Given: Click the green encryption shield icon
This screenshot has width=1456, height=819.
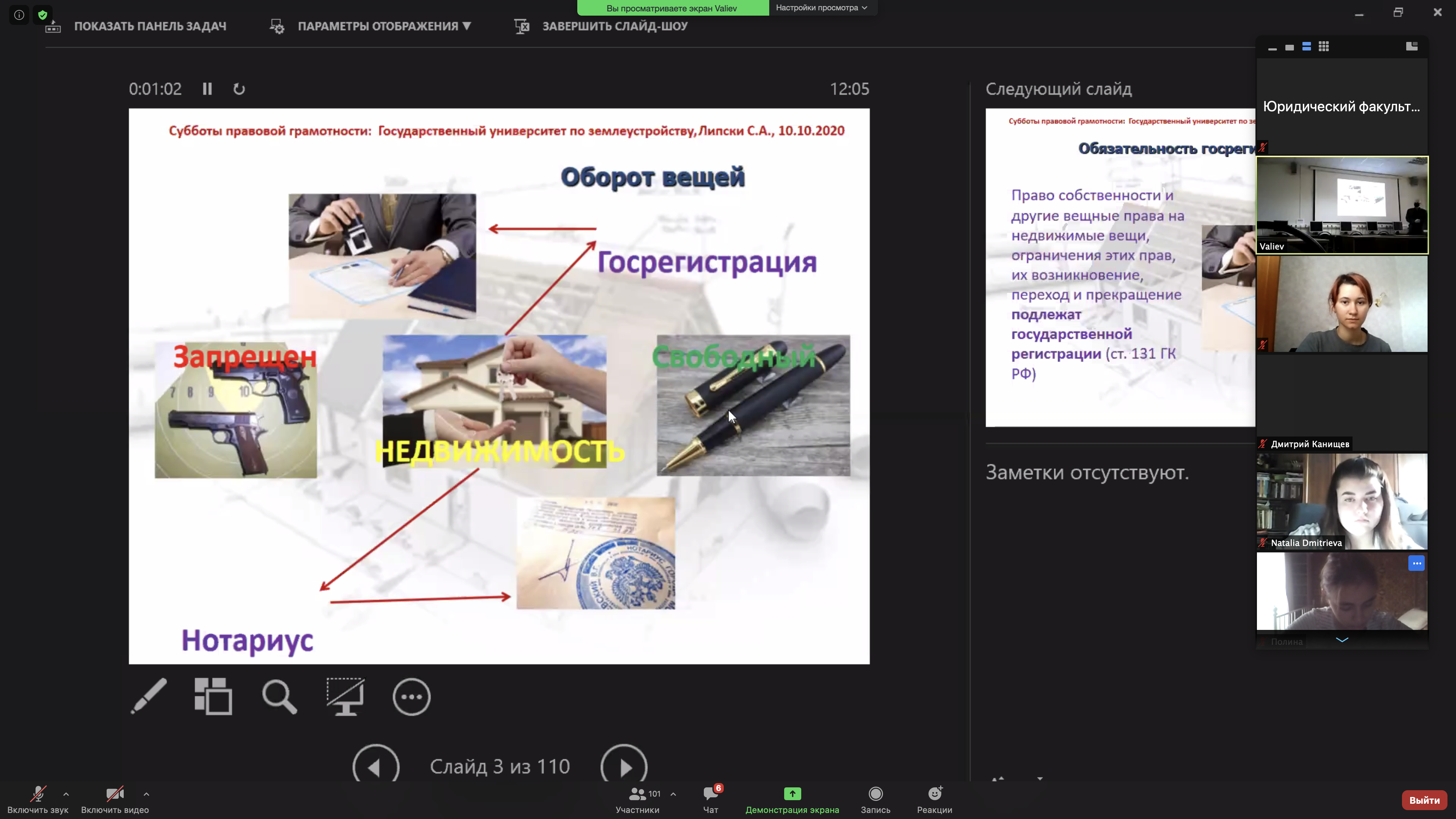Looking at the screenshot, I should coord(42,15).
